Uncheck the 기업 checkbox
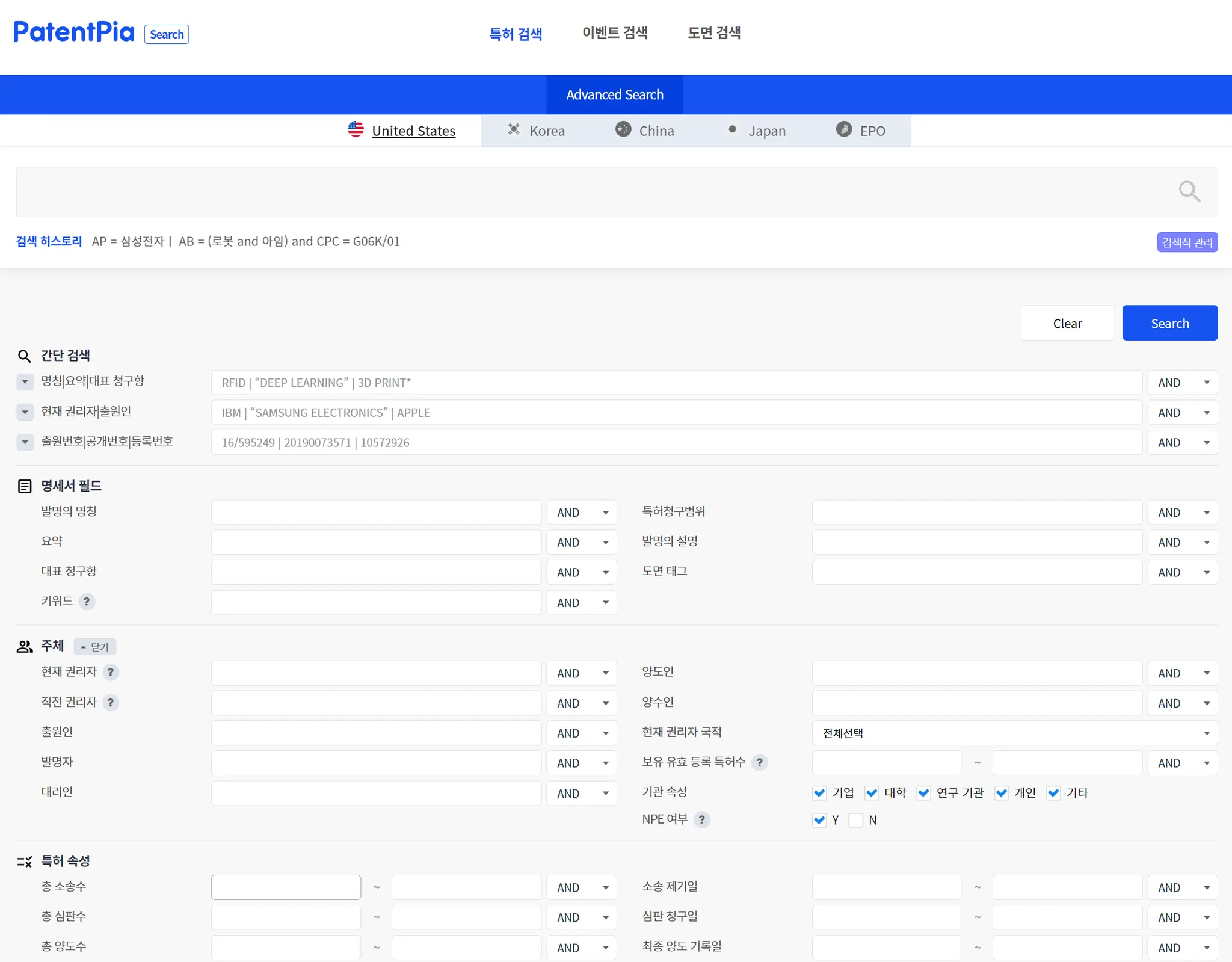Screen dimensions: 1232x962 819,792
